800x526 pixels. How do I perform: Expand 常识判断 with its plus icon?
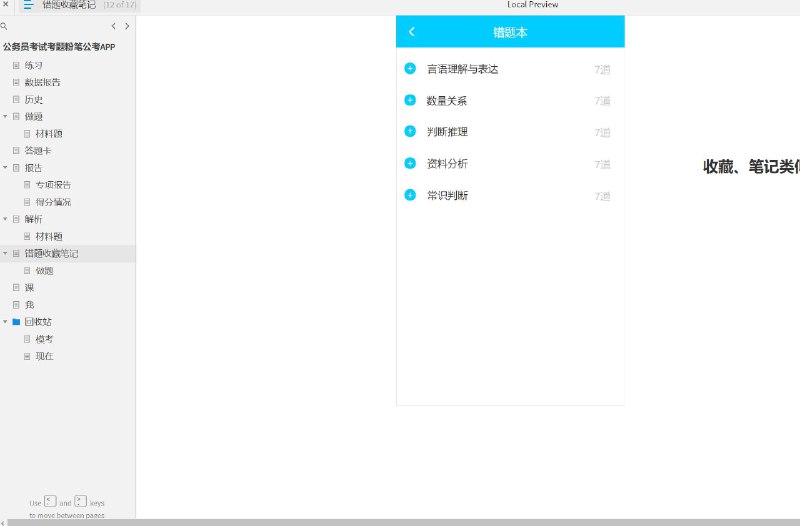click(410, 195)
